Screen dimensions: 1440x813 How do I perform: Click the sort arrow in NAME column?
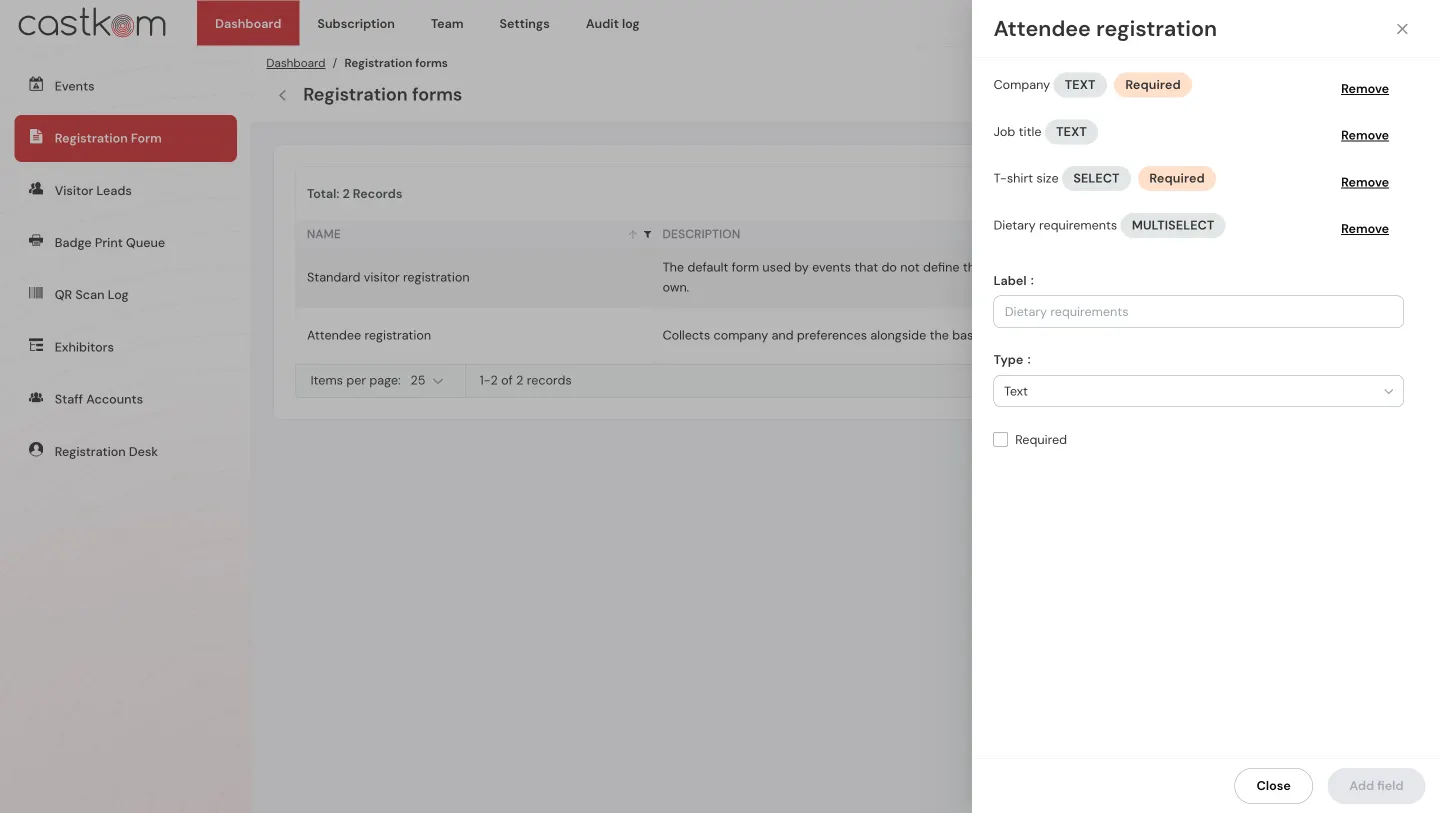pyautogui.click(x=632, y=234)
